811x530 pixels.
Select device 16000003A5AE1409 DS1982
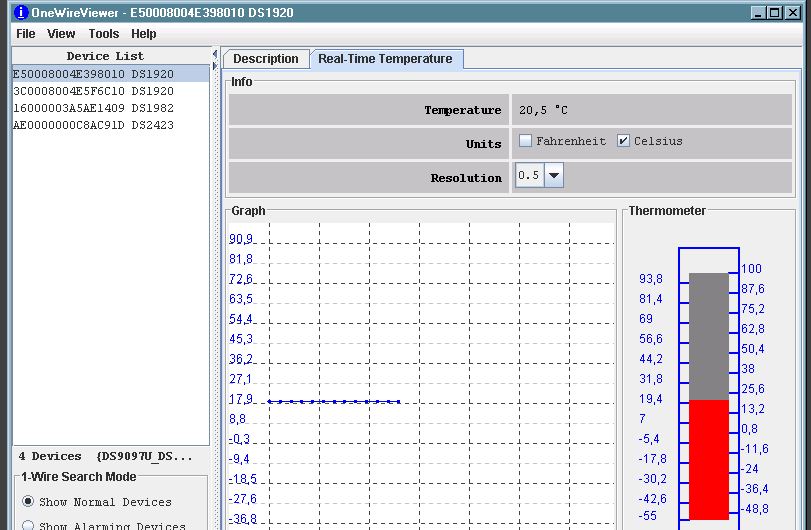[93, 108]
